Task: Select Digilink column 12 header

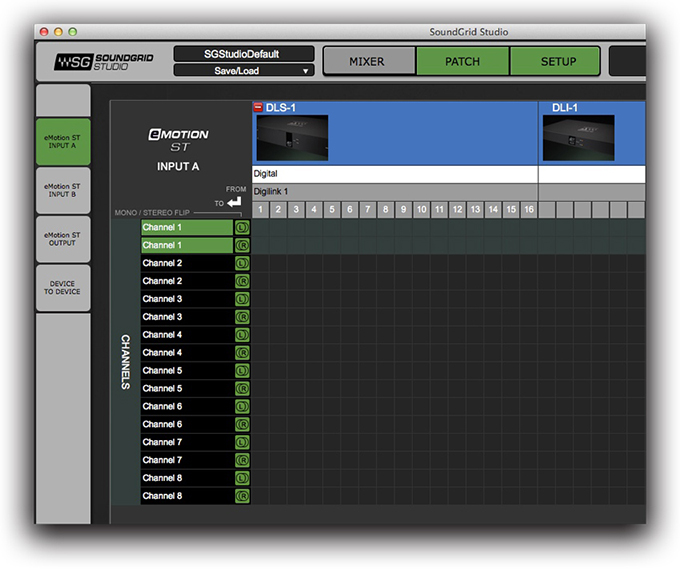Action: pyautogui.click(x=457, y=210)
